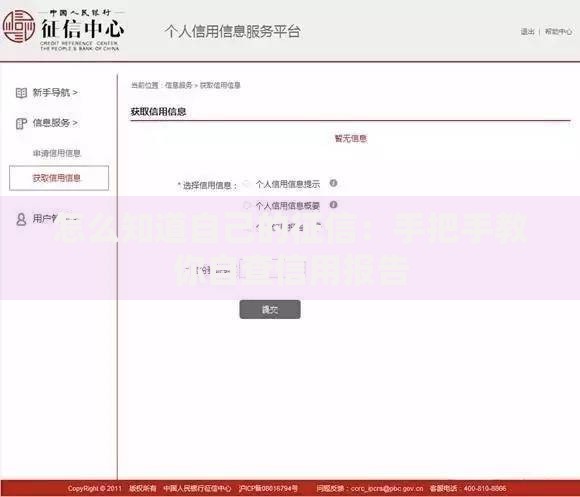Viewport: 580px width, 497px height.
Task: Open 申请信用信息 in sidebar
Action: click(x=57, y=153)
